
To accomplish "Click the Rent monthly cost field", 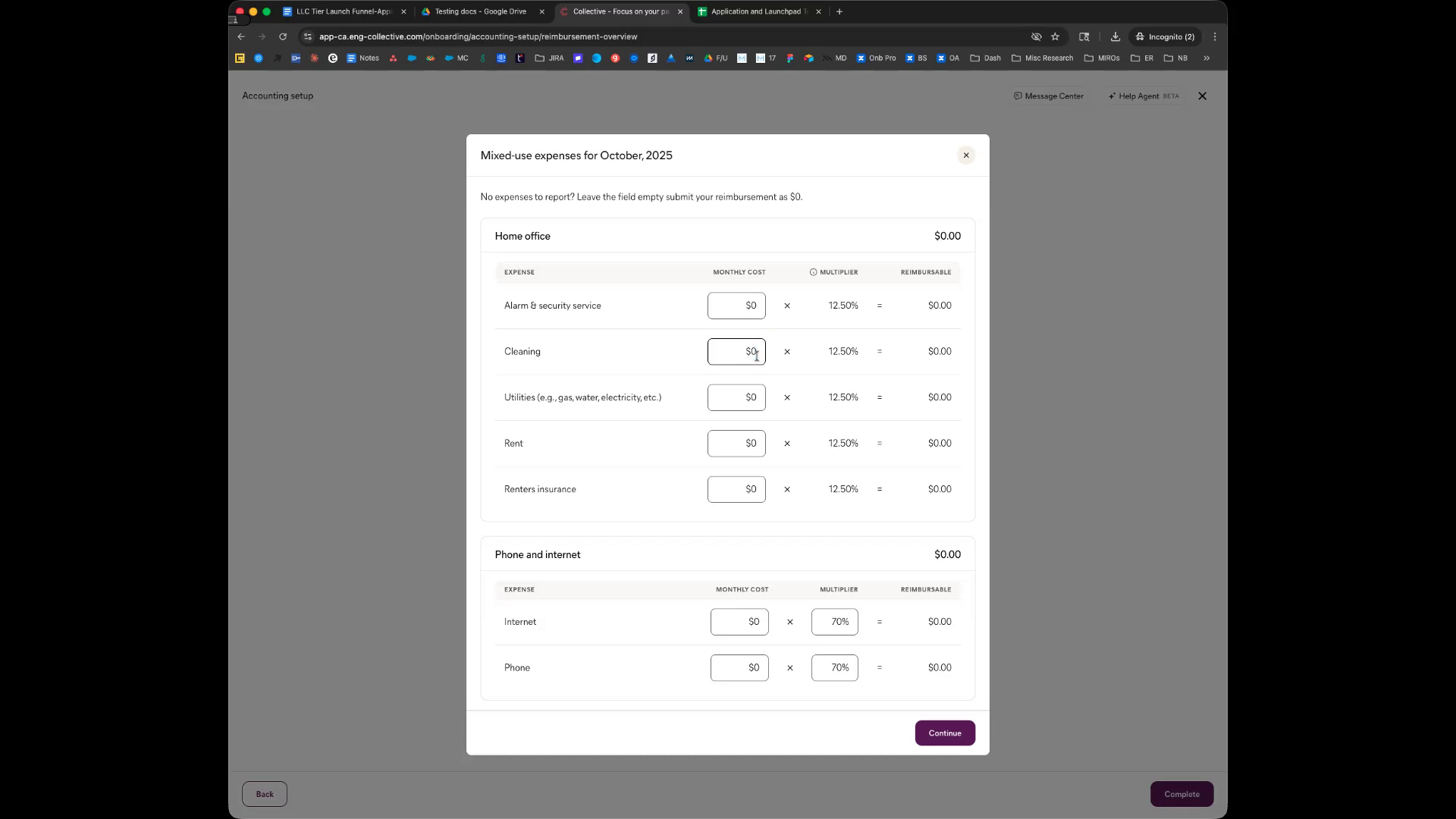I will (736, 444).
